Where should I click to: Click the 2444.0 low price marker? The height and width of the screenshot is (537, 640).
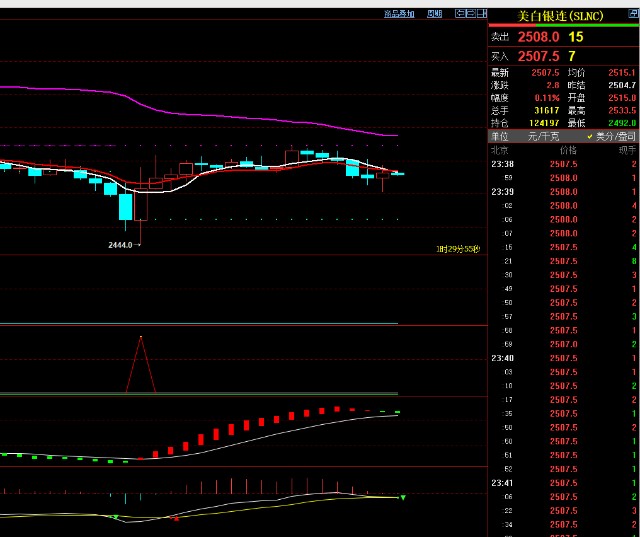[x=122, y=244]
